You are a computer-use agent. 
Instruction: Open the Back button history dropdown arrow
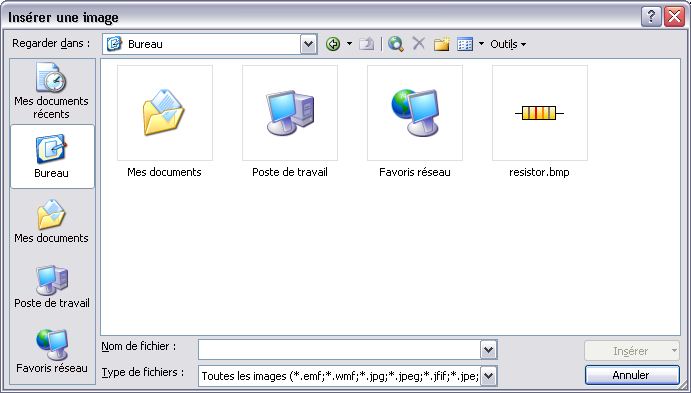349,44
